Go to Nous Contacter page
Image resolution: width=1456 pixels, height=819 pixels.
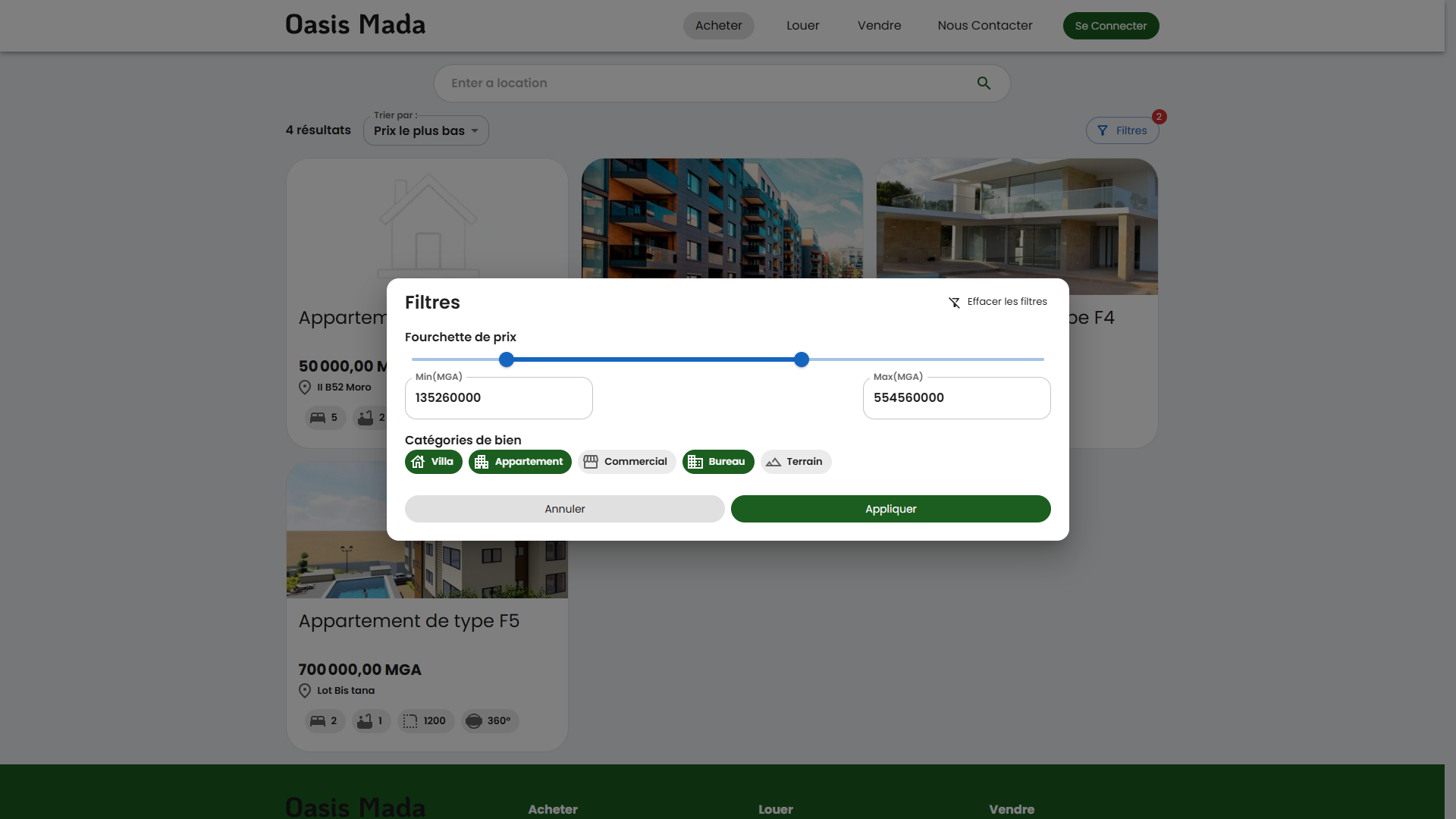984,26
